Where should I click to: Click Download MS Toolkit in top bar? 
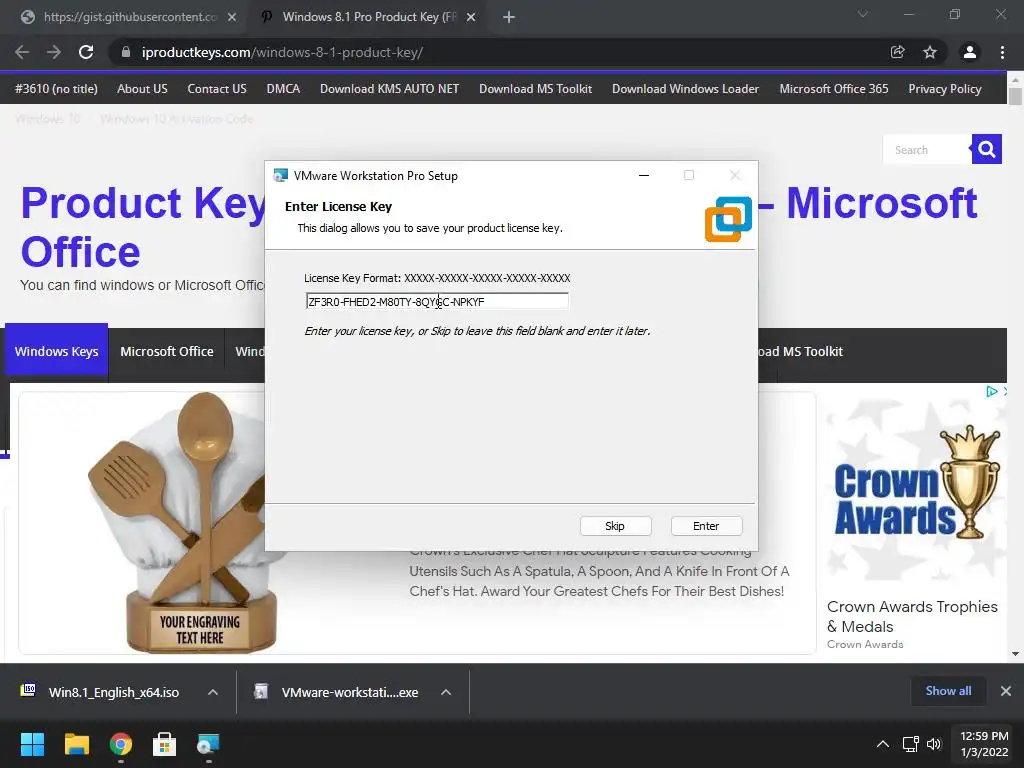coord(536,89)
